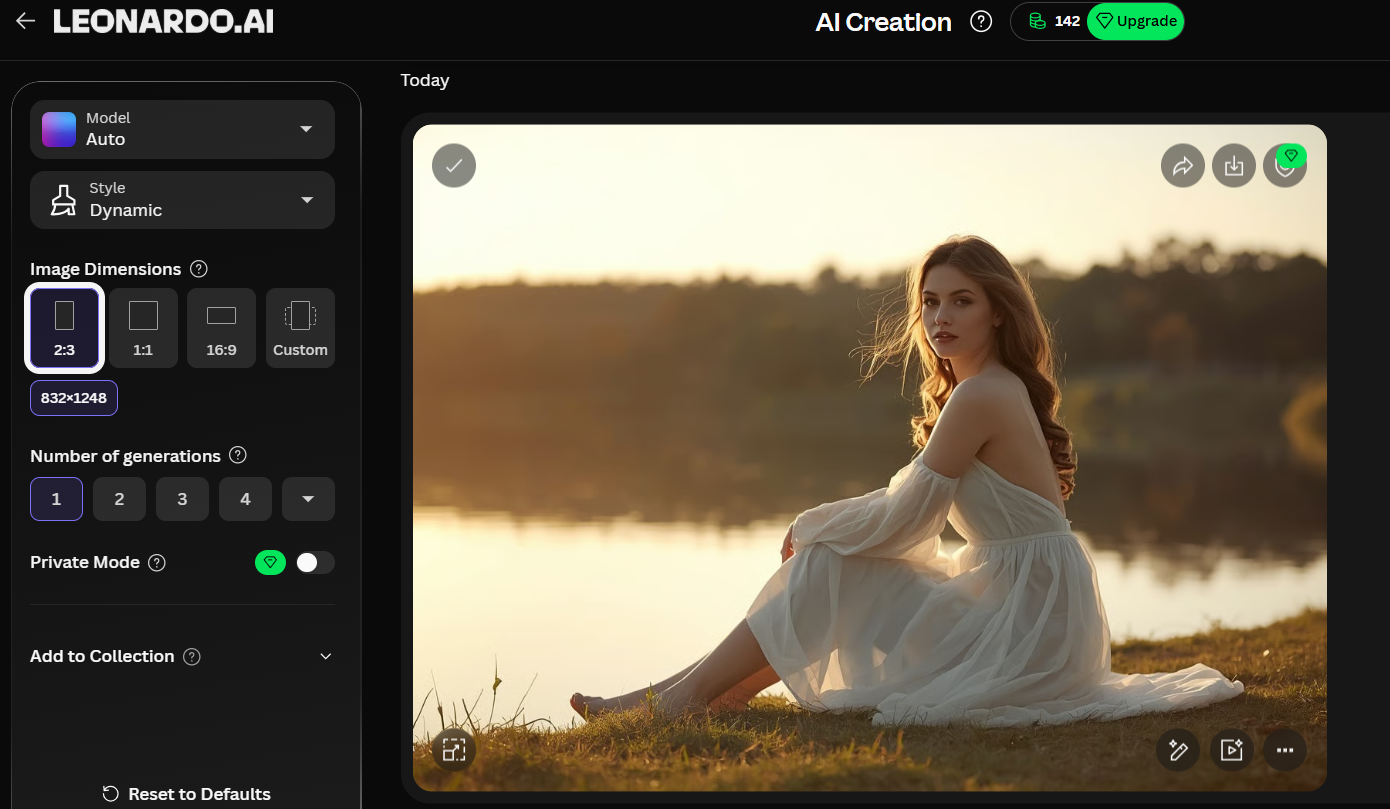The image size is (1390, 809).
Task: Click the Today date heading
Action: pyautogui.click(x=425, y=80)
